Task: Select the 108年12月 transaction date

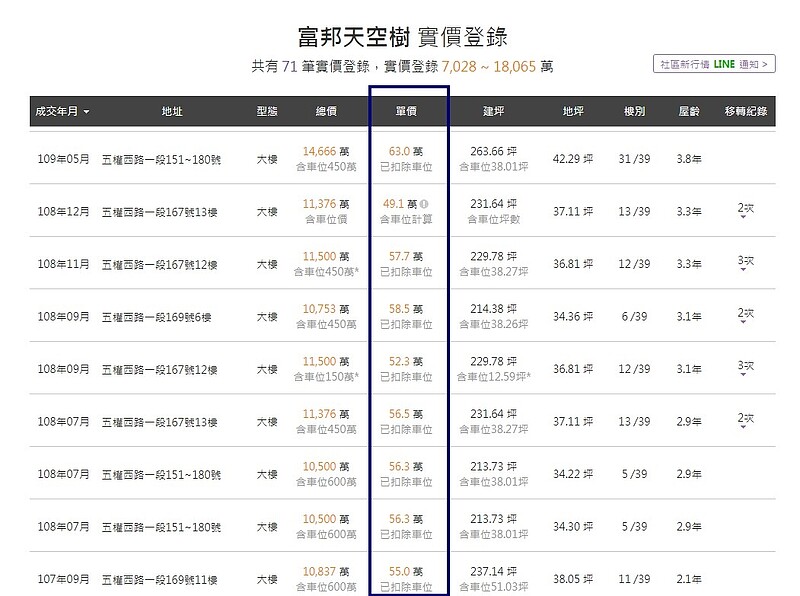Action: pos(64,212)
